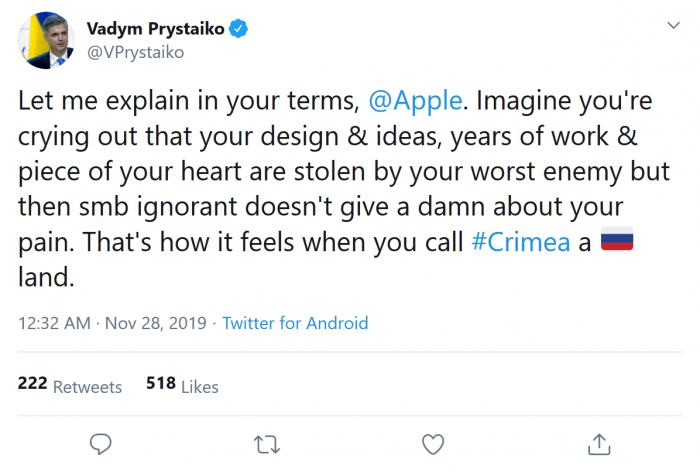700x472 pixels.
Task: Expand the tweet options chevron menu
Action: point(667,27)
